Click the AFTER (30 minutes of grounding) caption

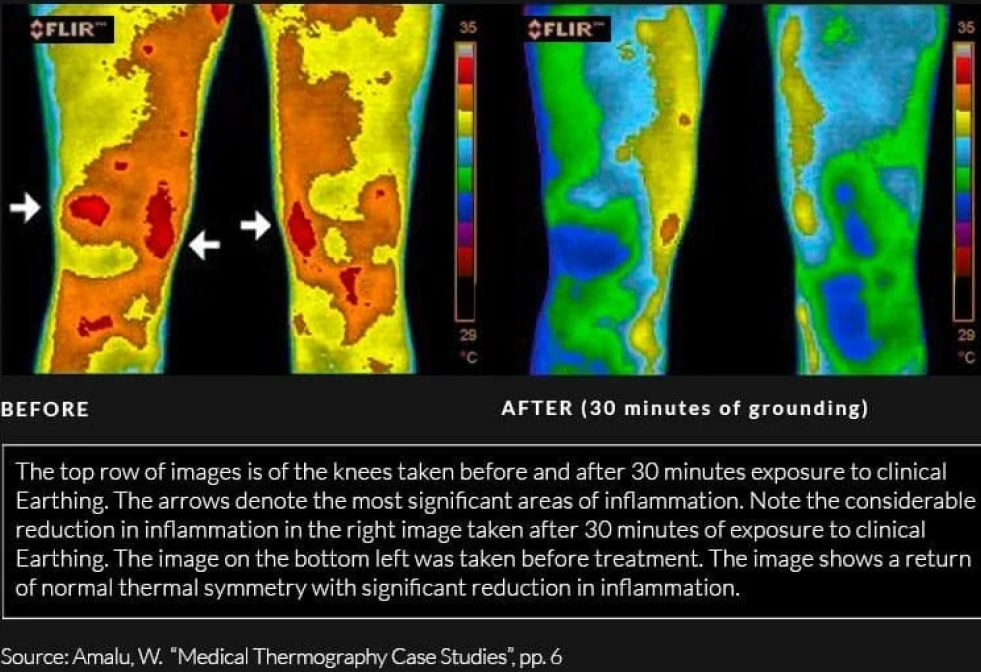[684, 408]
